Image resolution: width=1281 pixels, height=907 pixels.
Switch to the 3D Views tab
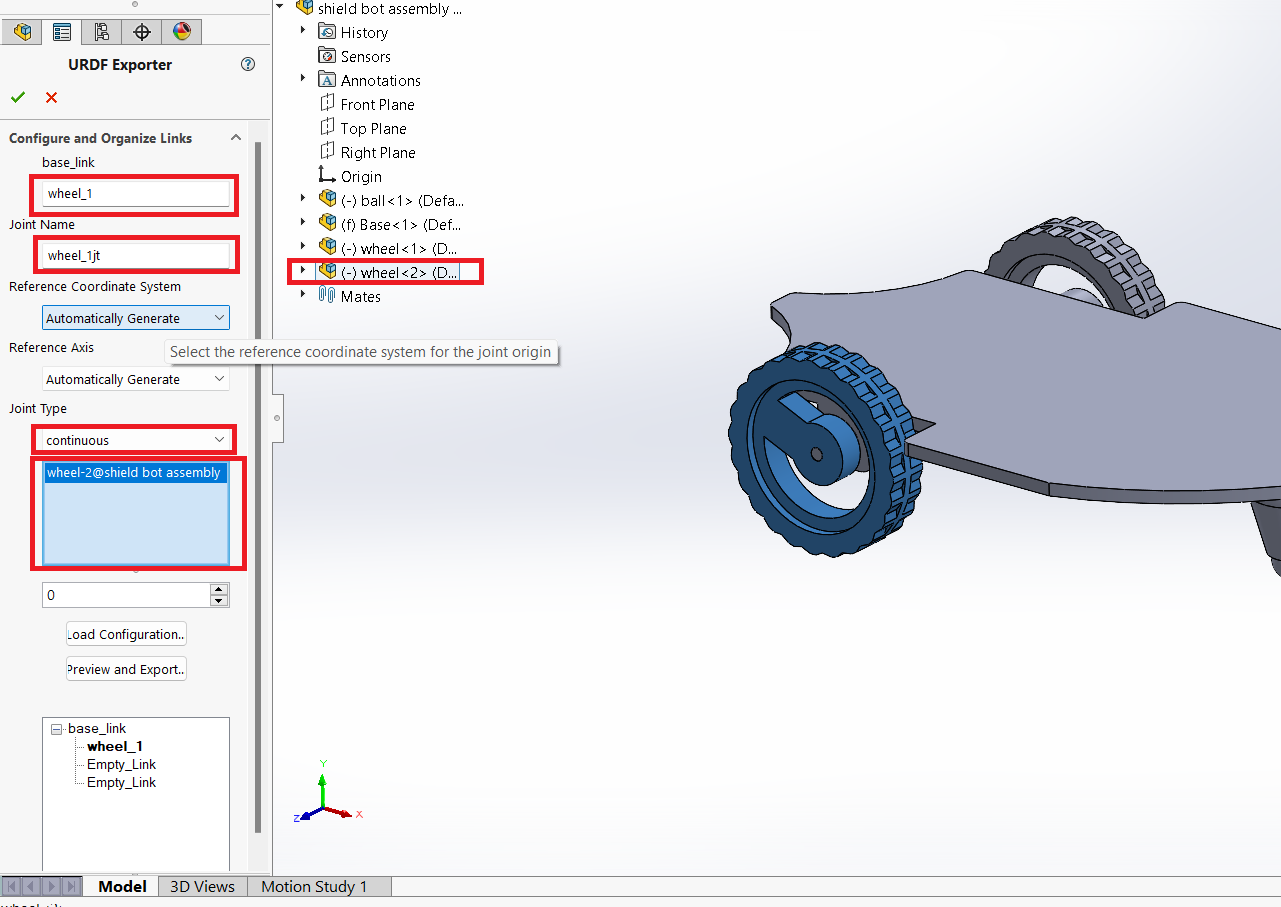coord(202,887)
